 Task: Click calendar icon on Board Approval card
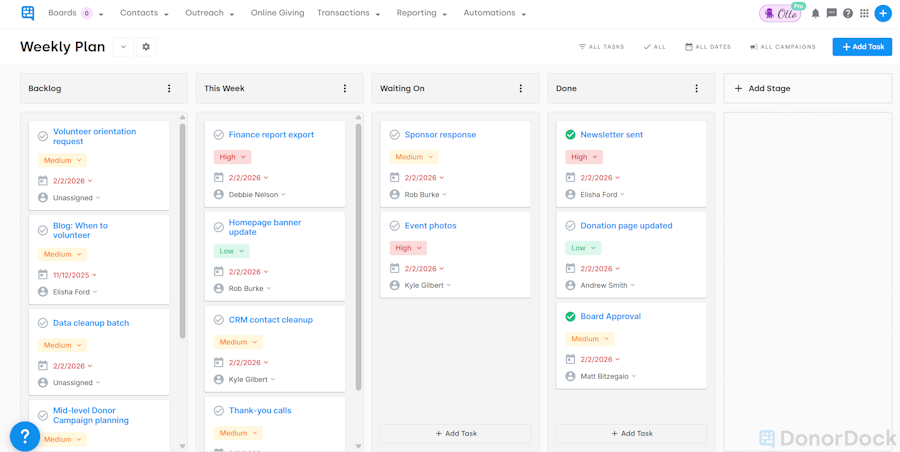[x=570, y=359]
